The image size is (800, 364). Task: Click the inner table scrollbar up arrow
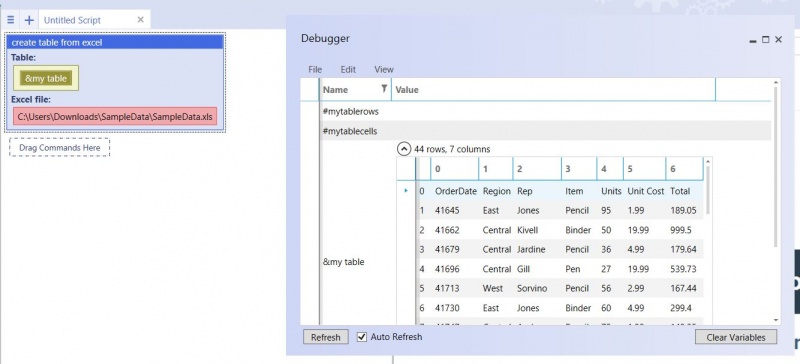click(x=708, y=162)
